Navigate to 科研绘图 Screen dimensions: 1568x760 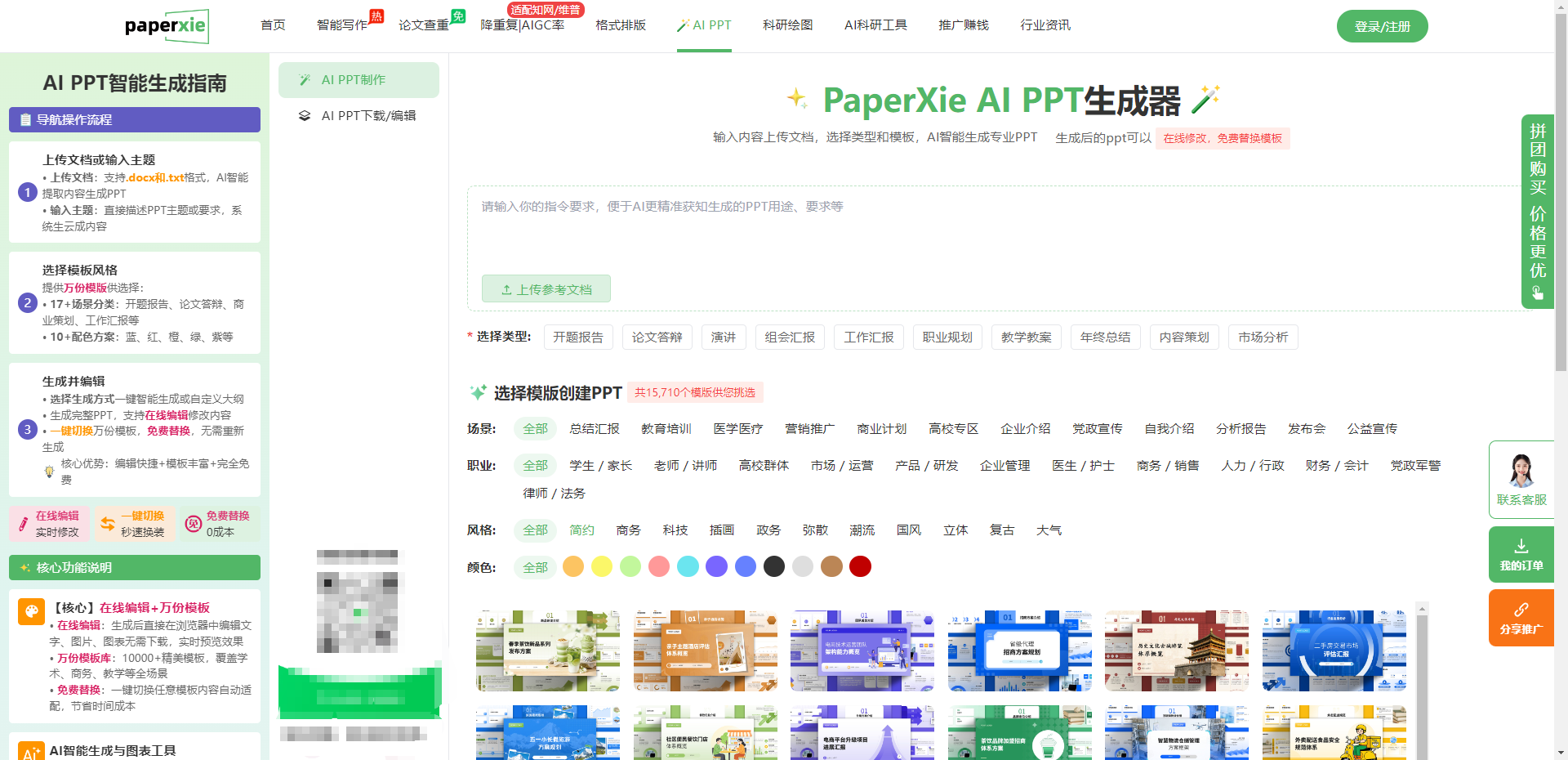point(788,25)
